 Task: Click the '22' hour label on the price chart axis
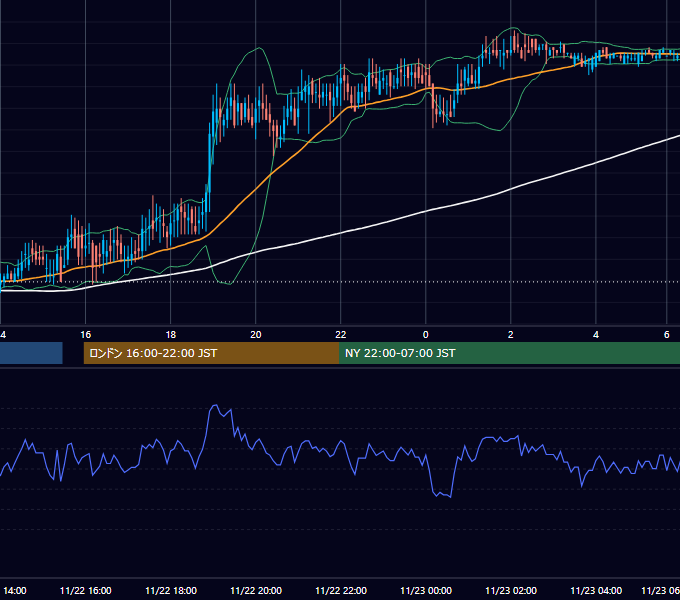341,335
